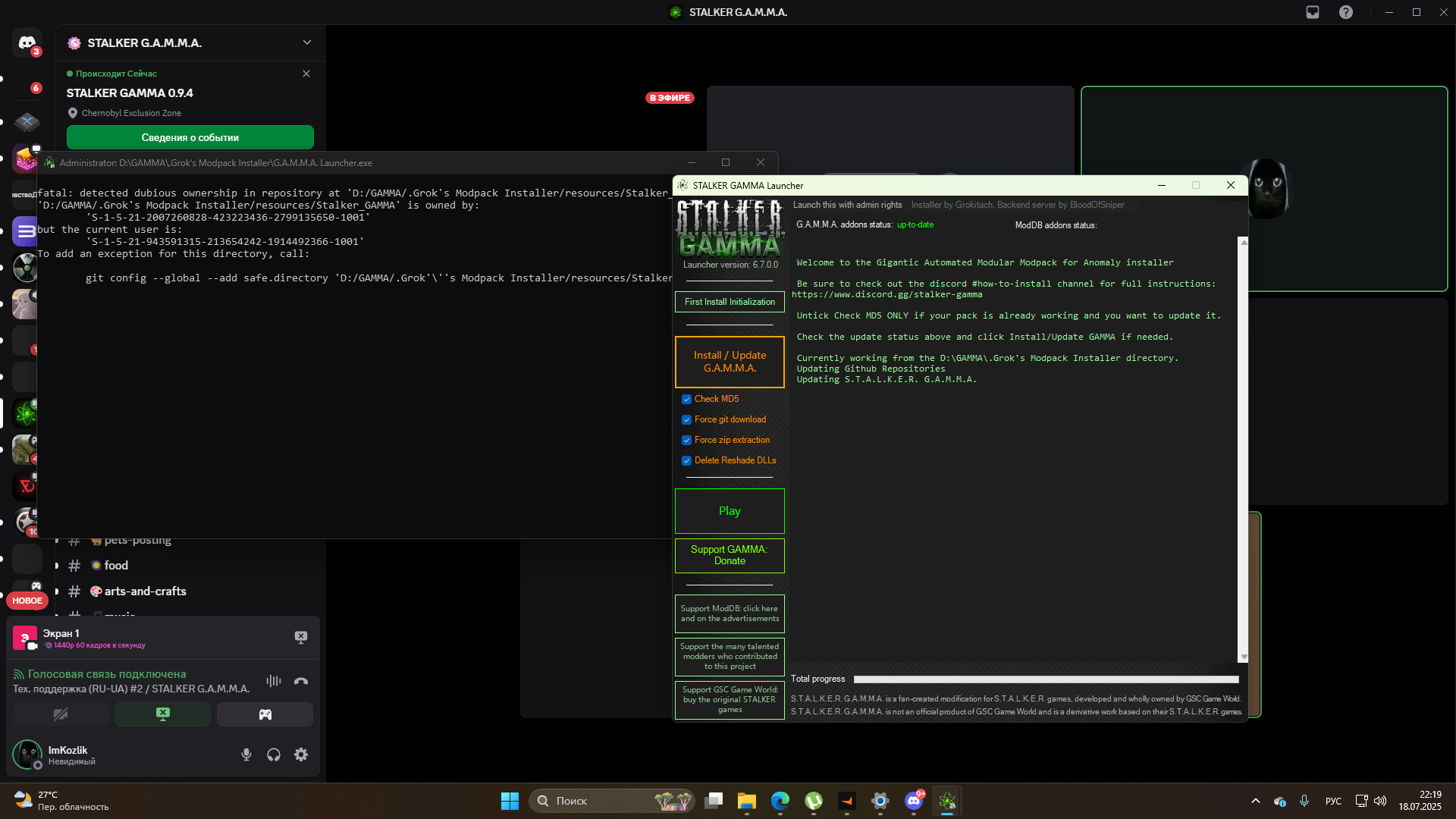Toggle the Force zip extraction checkbox
This screenshot has width=1456, height=819.
coord(686,441)
